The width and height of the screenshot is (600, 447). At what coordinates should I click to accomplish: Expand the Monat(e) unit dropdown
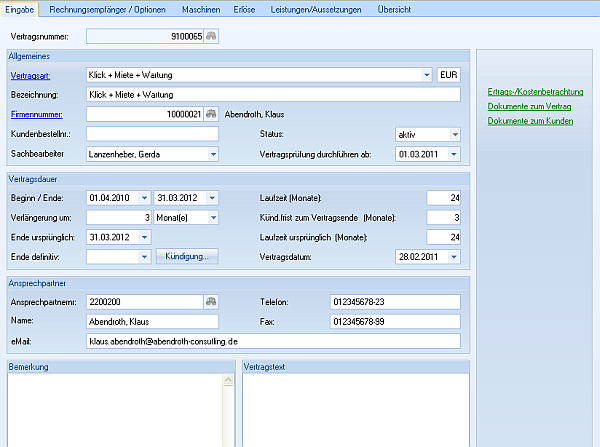pos(213,217)
